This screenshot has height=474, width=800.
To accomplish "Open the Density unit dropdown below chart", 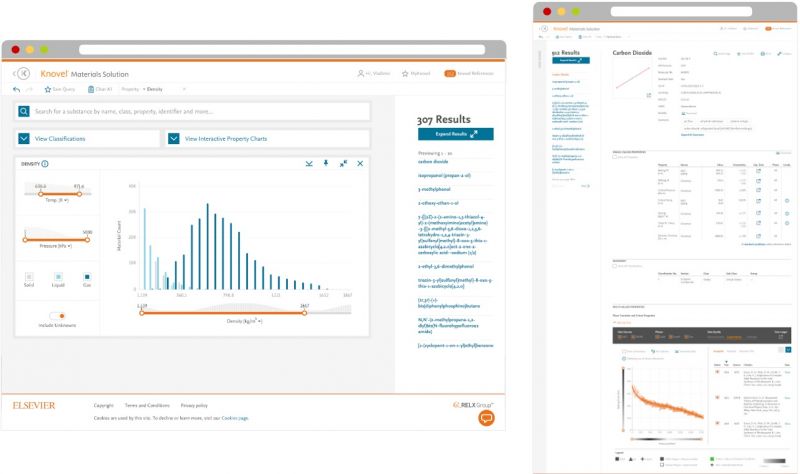I will coord(244,321).
